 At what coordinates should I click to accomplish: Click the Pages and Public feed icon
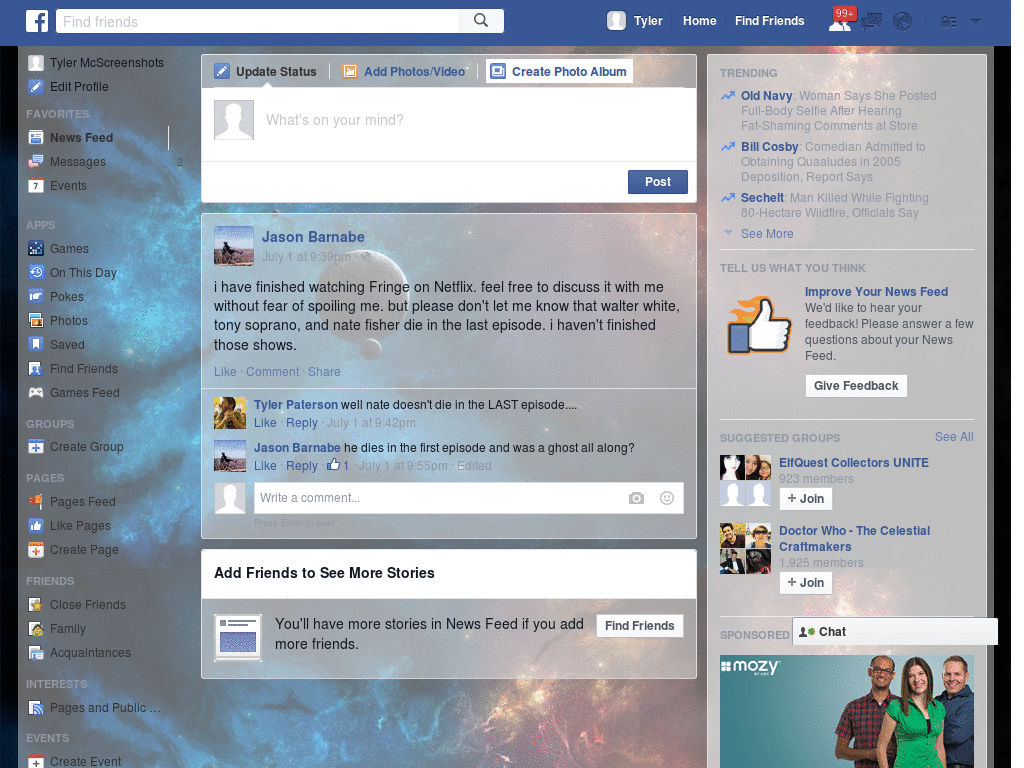(36, 707)
